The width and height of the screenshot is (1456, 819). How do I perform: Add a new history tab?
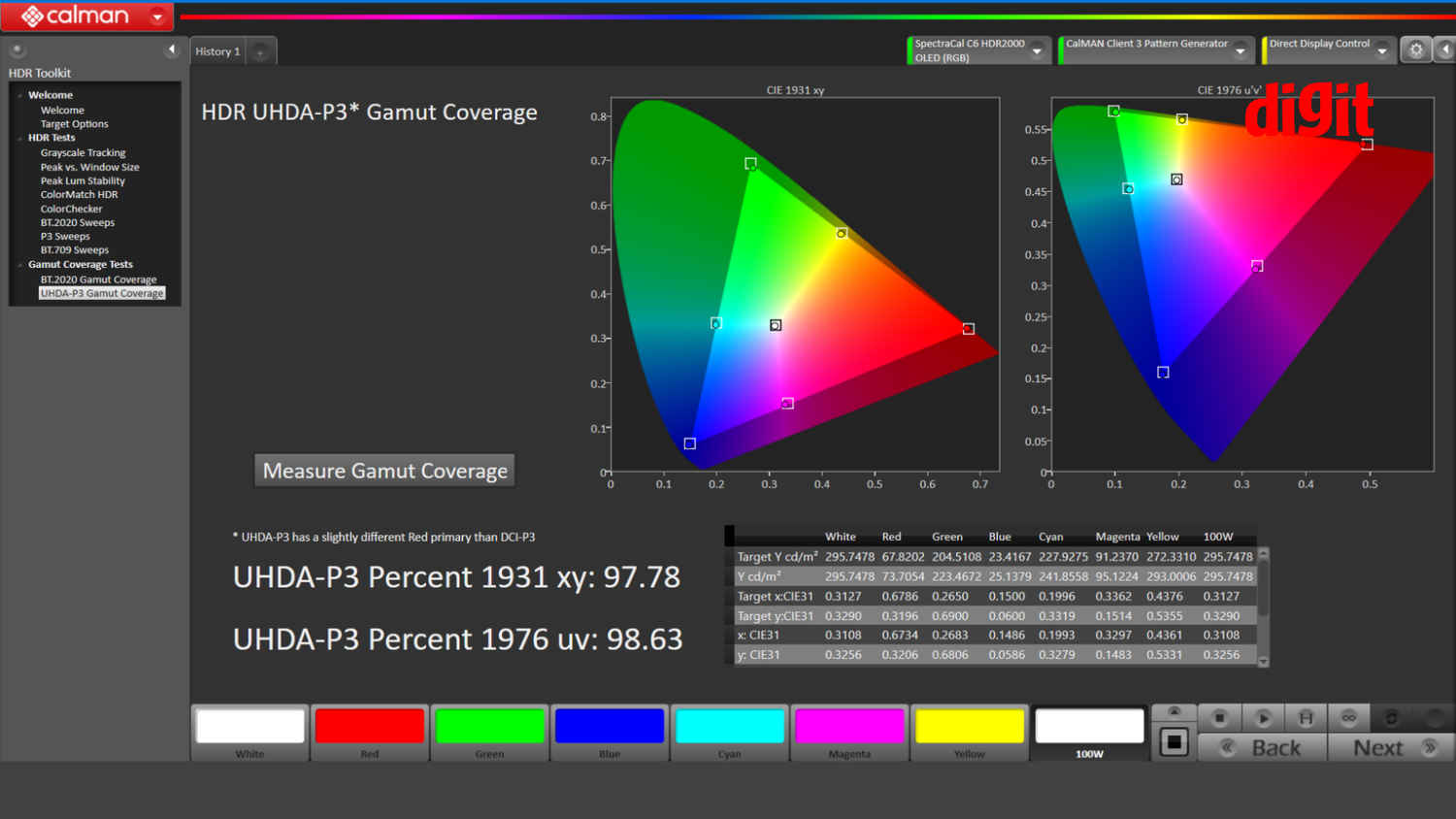pos(260,52)
